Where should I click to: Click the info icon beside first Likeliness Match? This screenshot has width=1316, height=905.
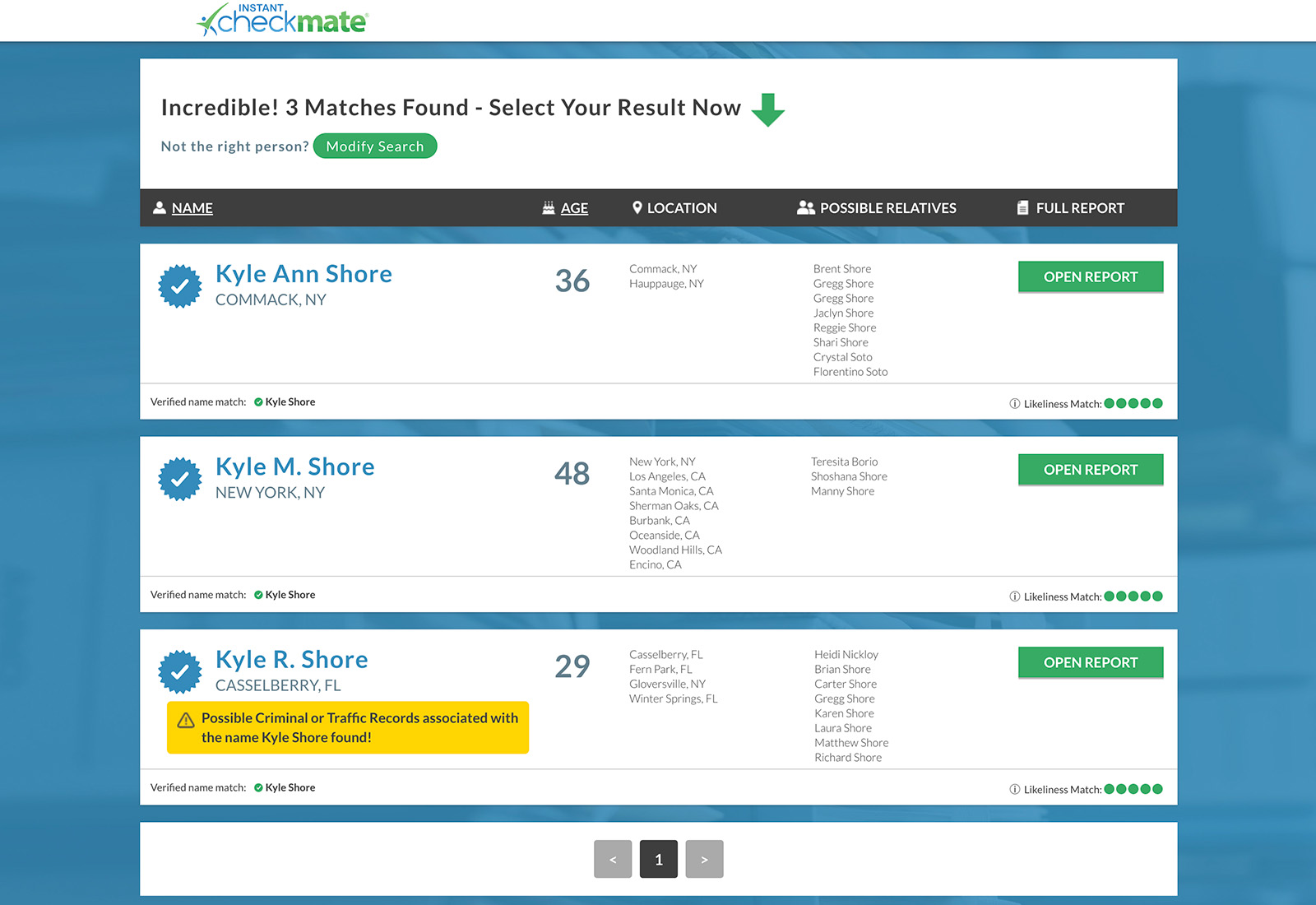click(x=1015, y=404)
